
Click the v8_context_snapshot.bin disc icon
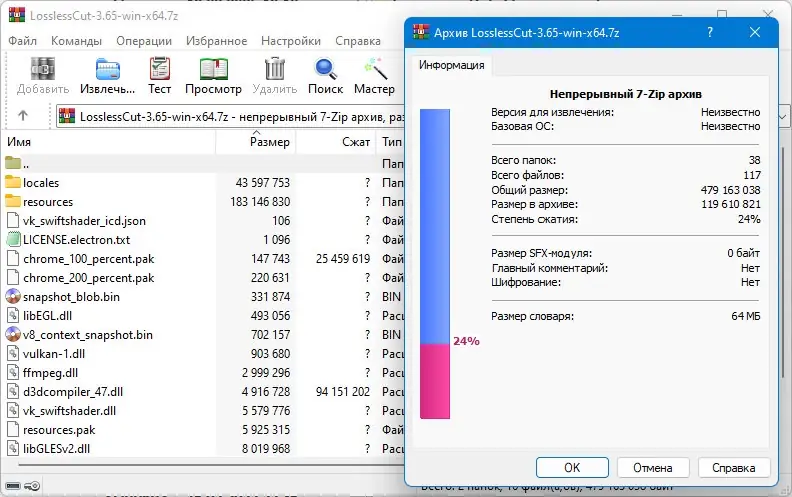pos(13,334)
